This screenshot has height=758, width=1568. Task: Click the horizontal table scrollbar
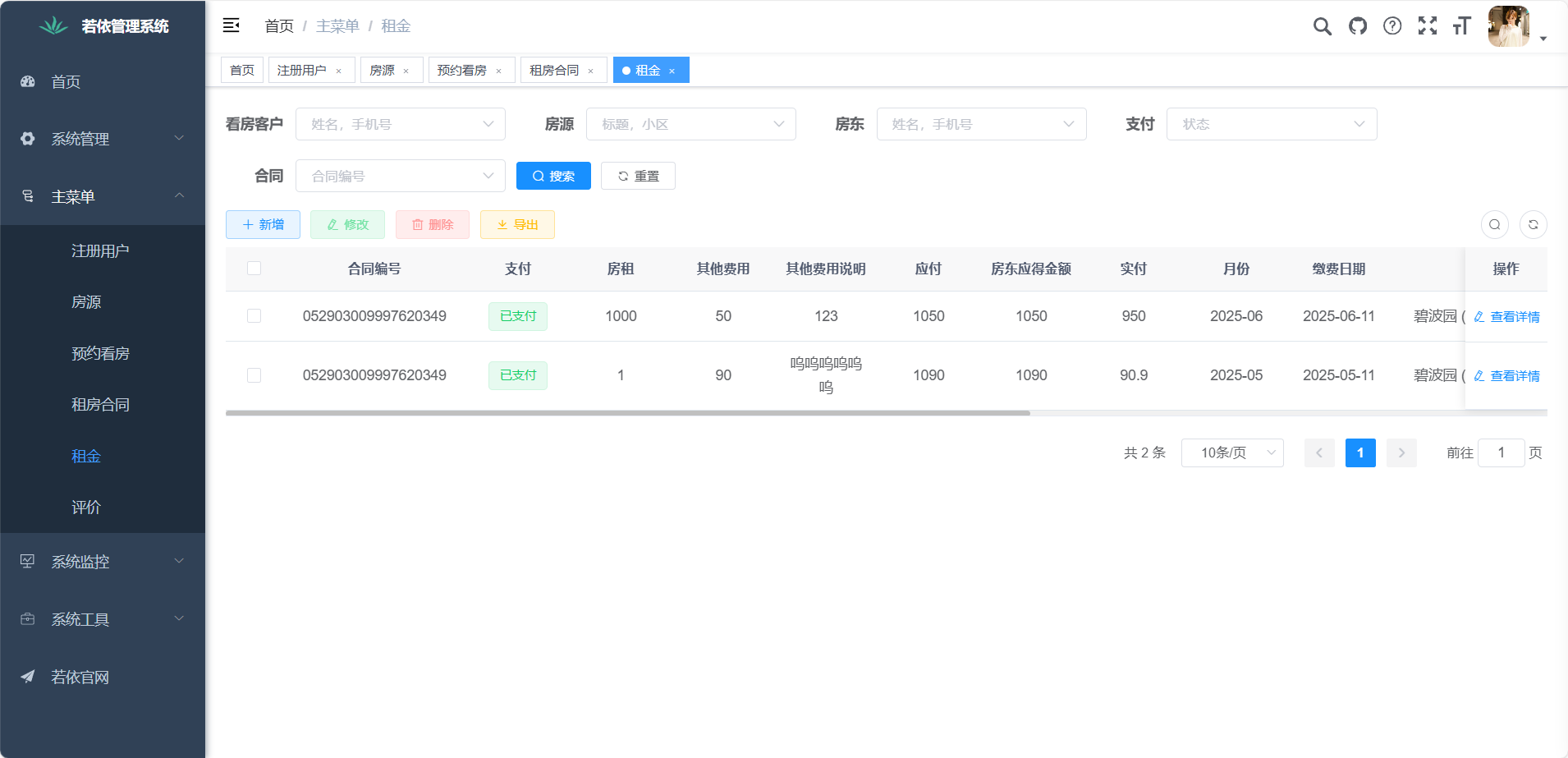(x=628, y=413)
